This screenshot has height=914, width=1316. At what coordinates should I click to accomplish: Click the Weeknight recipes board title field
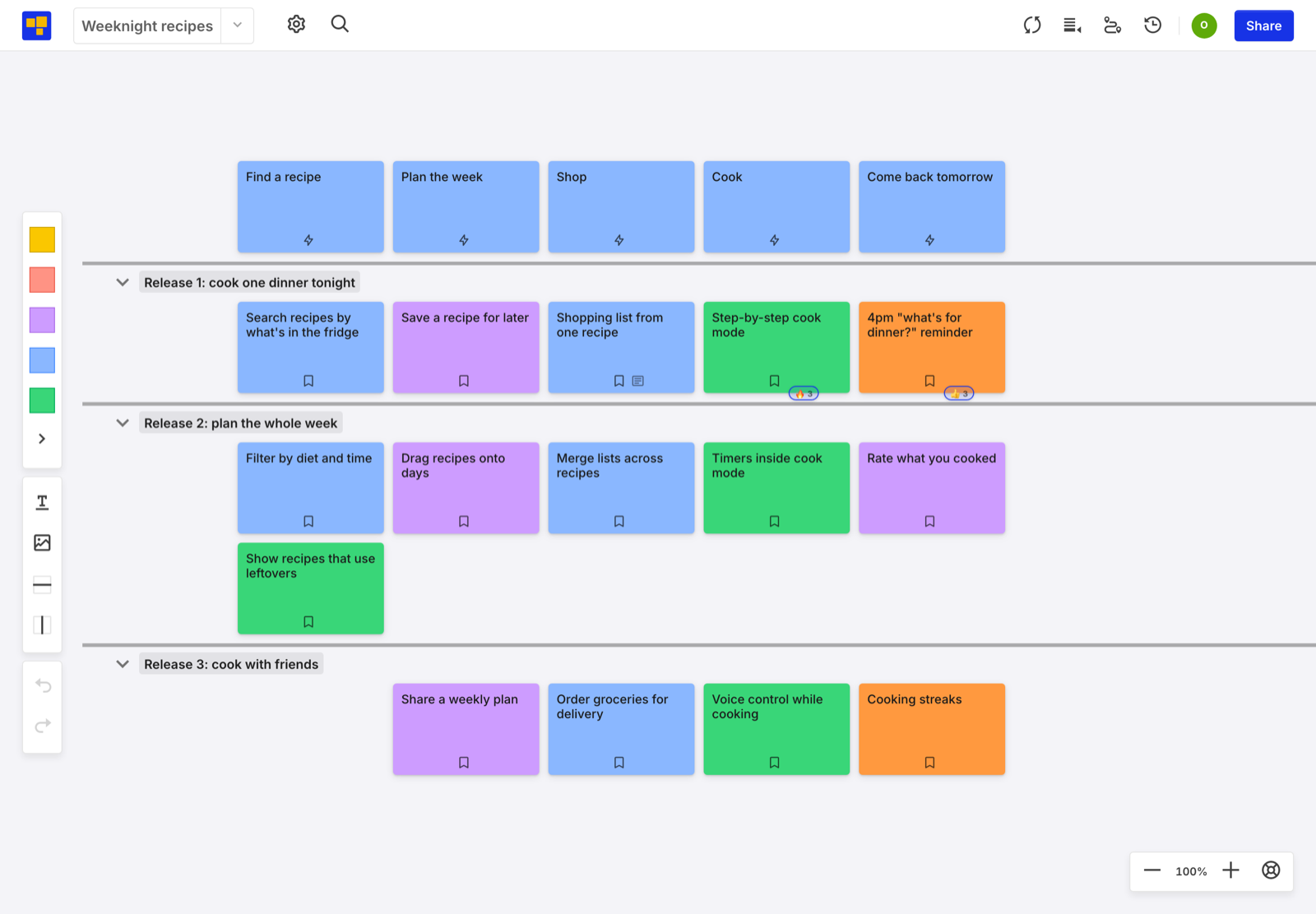pyautogui.click(x=147, y=26)
